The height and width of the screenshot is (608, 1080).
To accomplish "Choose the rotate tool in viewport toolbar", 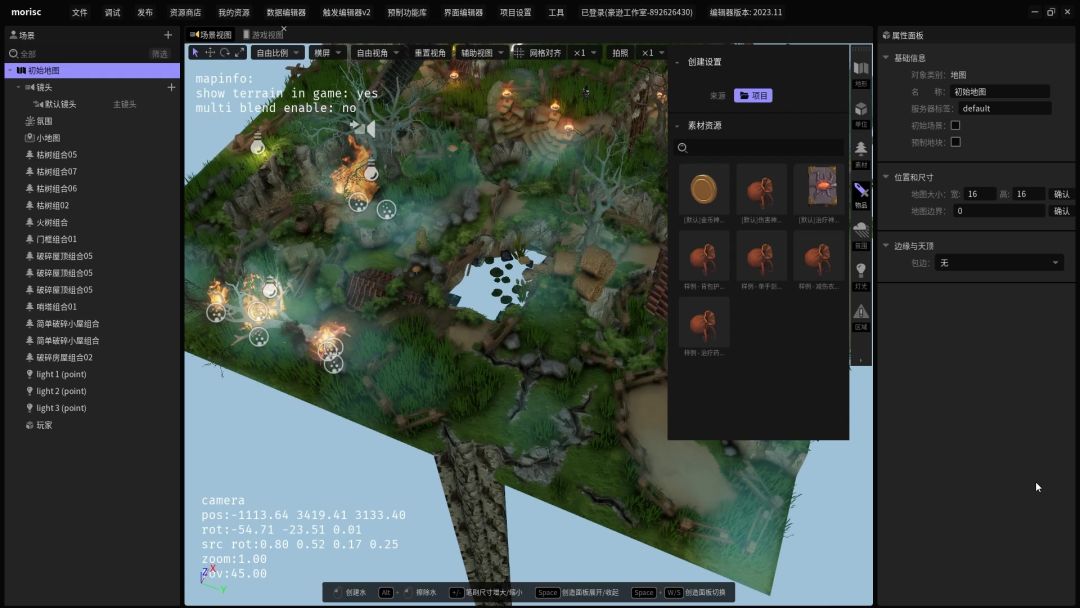I will 225,53.
